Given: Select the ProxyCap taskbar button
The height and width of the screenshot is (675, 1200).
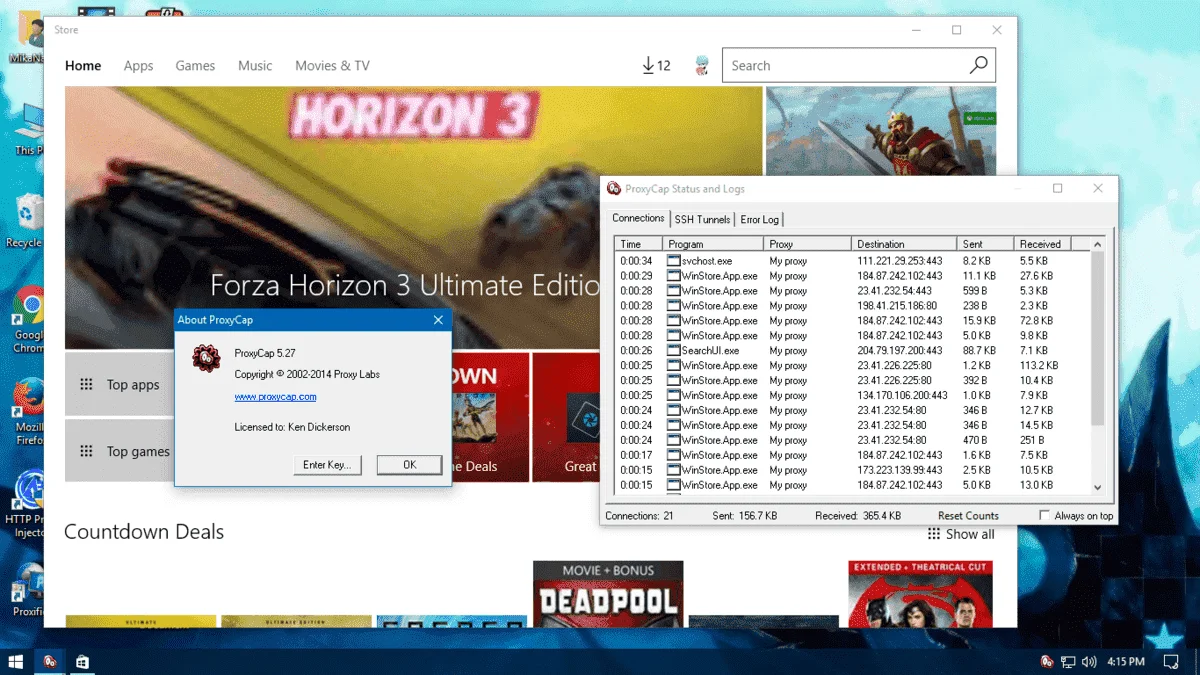Looking at the screenshot, I should (49, 661).
